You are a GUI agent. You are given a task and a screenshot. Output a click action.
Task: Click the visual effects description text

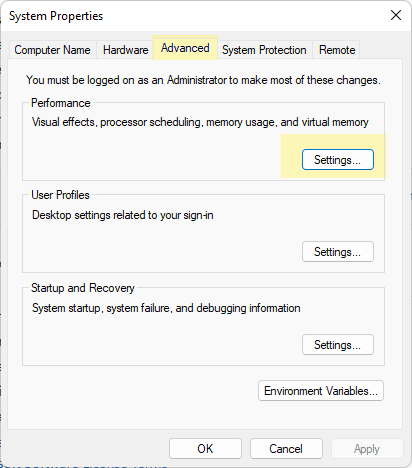point(200,122)
